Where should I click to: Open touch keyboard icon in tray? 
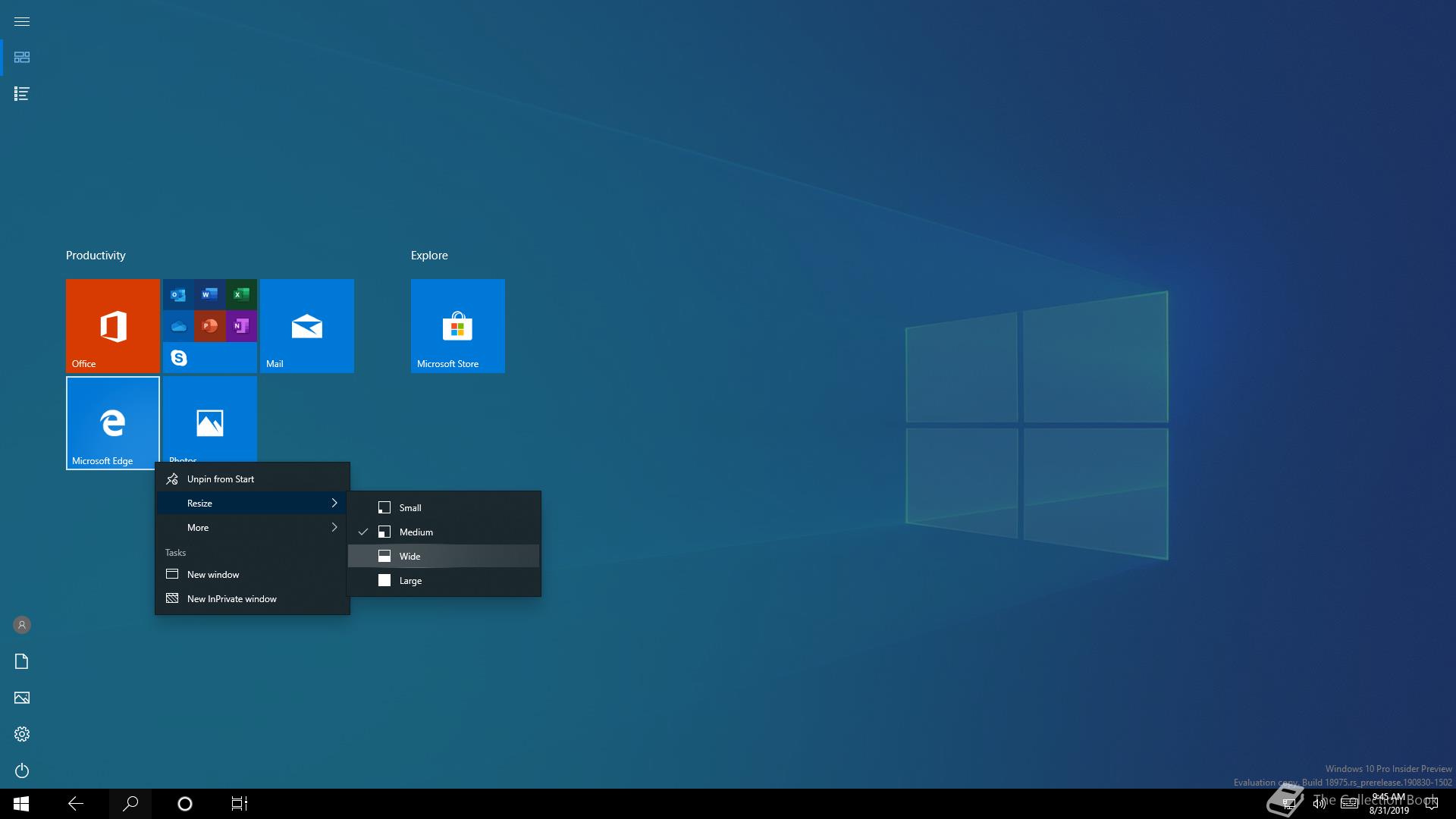[1349, 804]
